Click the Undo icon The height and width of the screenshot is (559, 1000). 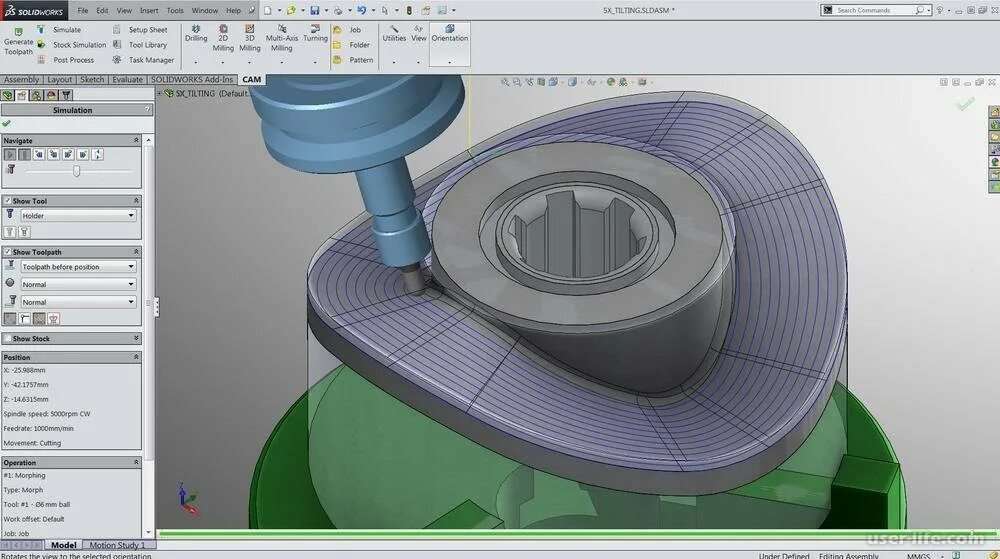tap(362, 10)
